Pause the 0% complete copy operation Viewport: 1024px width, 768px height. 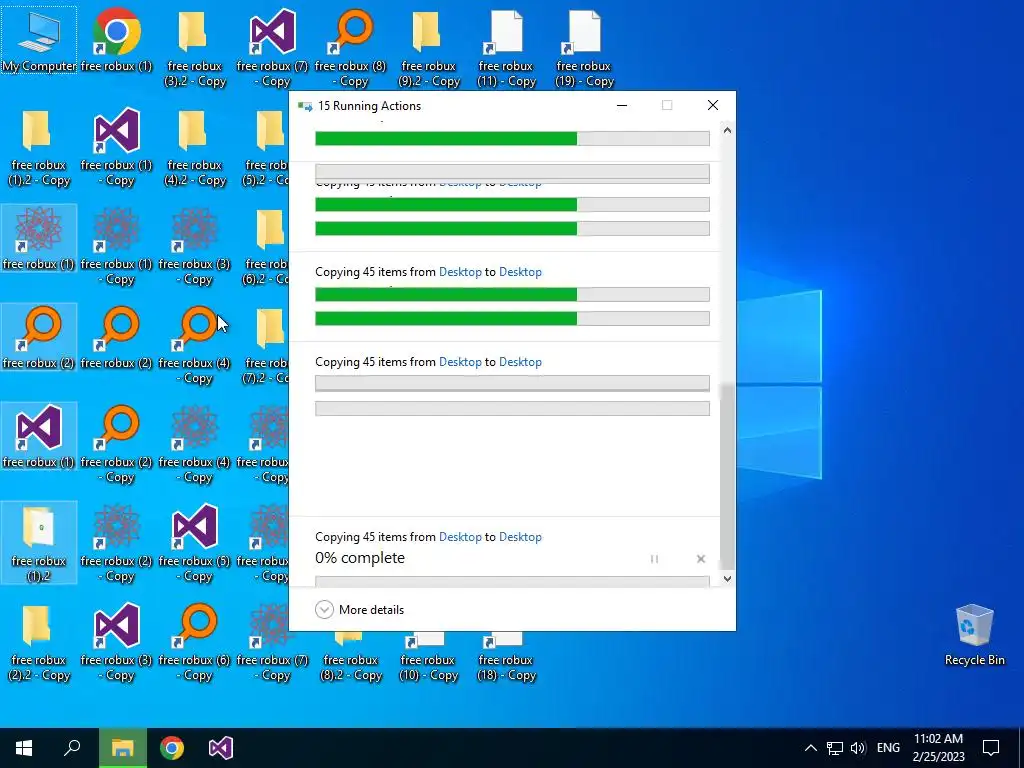pos(654,559)
